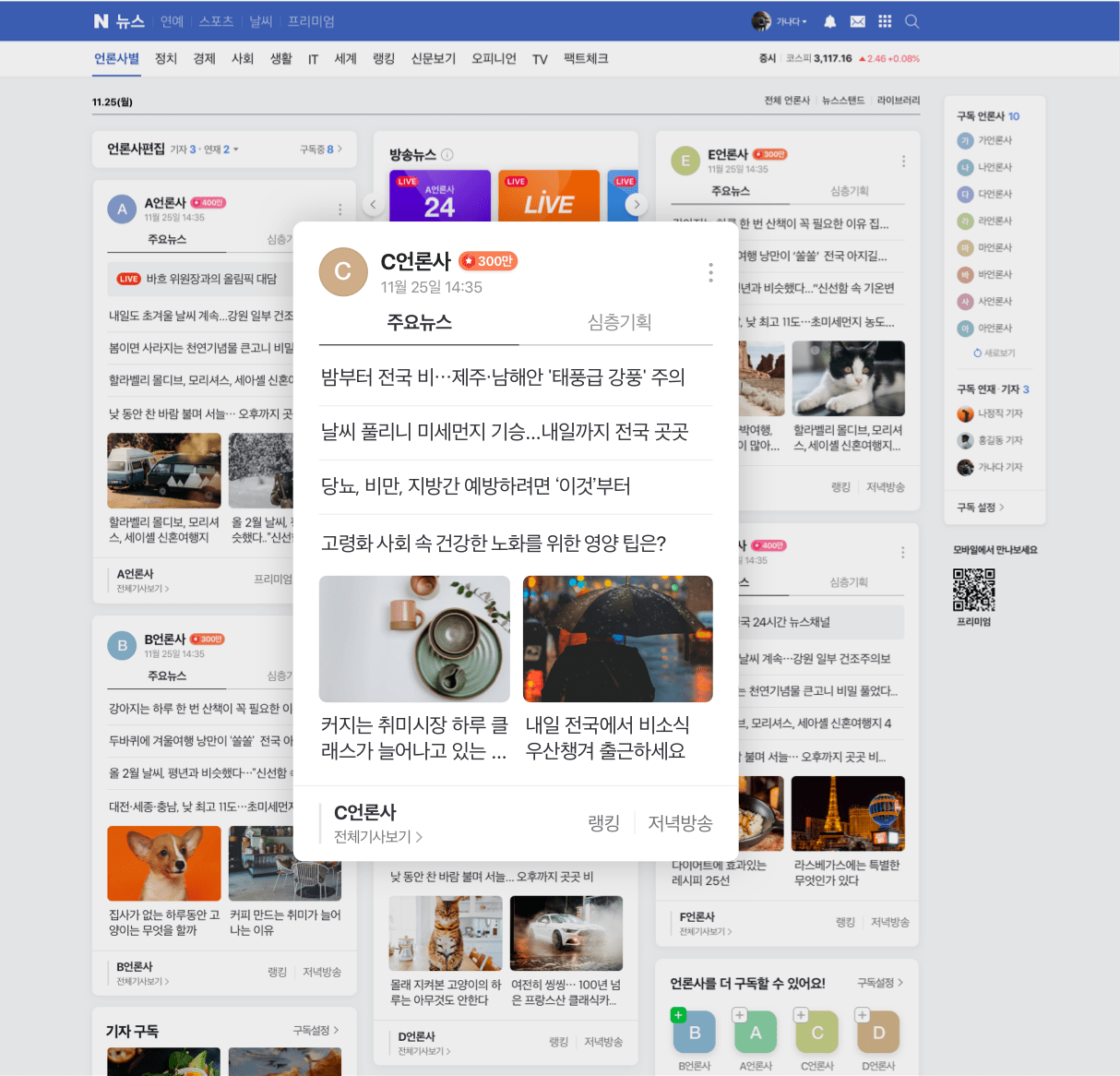This screenshot has height=1076, width=1120.
Task: Toggle the plus badge on suggested A언론사
Action: [739, 1015]
